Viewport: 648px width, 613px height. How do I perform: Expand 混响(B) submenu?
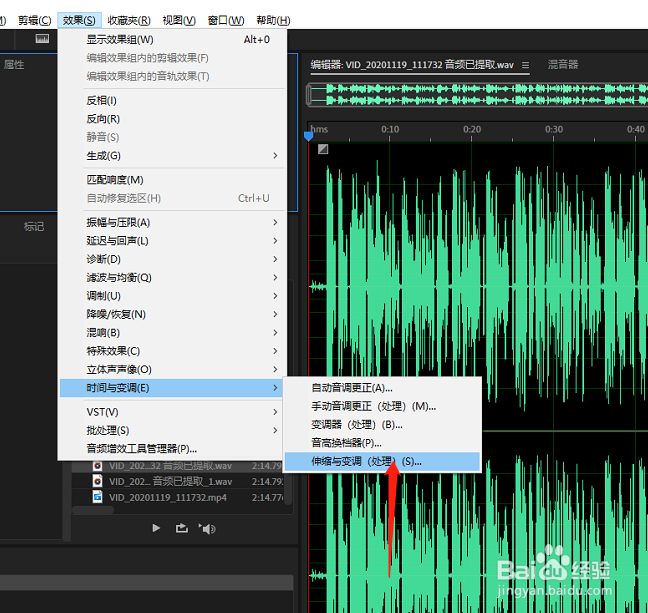[x=172, y=333]
